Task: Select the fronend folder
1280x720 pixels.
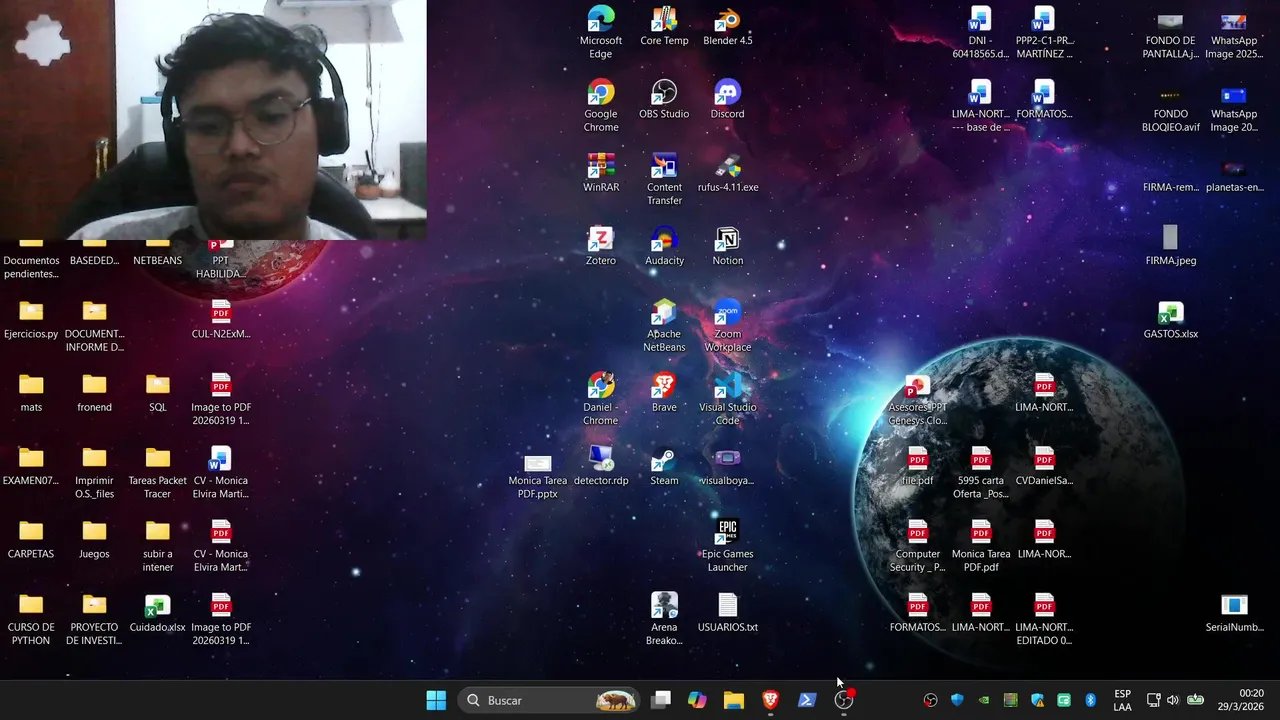Action: tap(94, 392)
